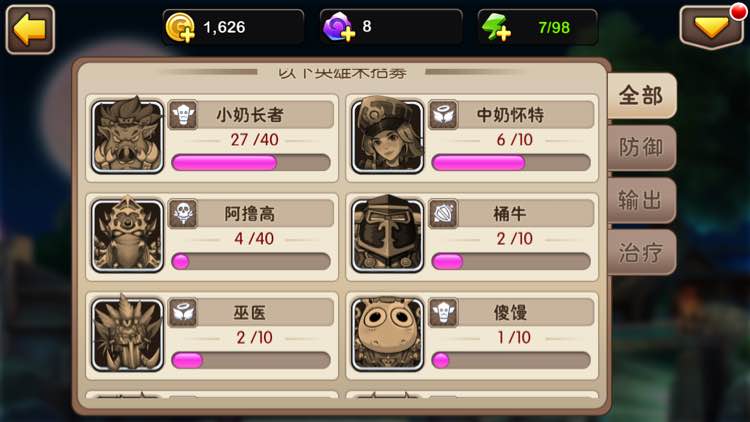Add gold coins with plus icon

click(x=180, y=28)
